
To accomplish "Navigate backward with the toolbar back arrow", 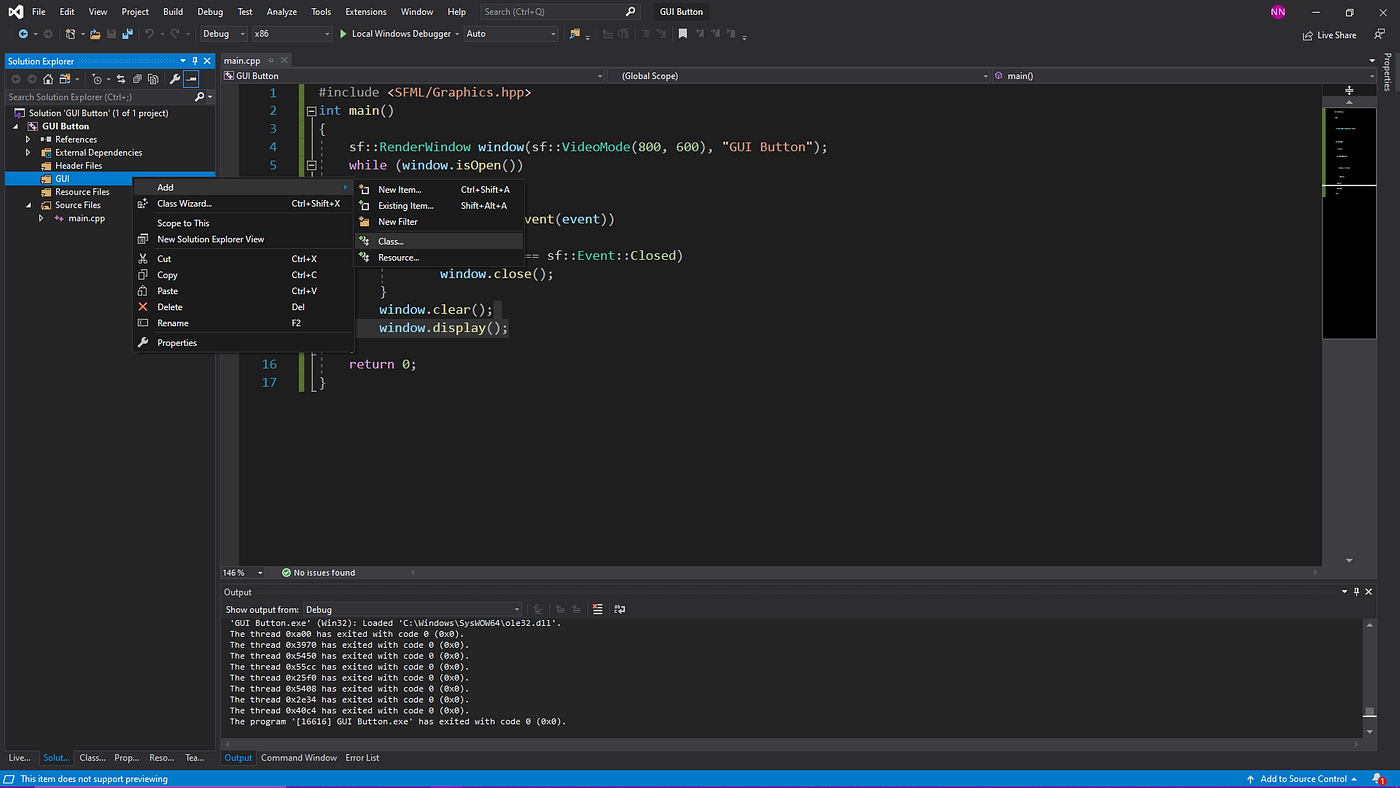I will pyautogui.click(x=22, y=34).
